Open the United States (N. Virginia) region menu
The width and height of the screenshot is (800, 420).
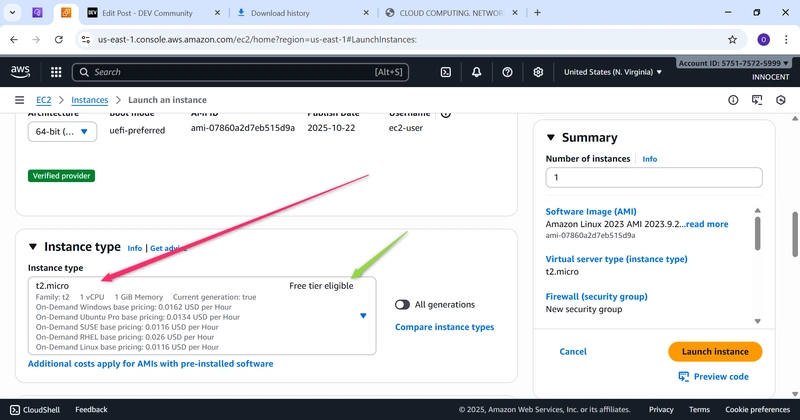[x=613, y=72]
